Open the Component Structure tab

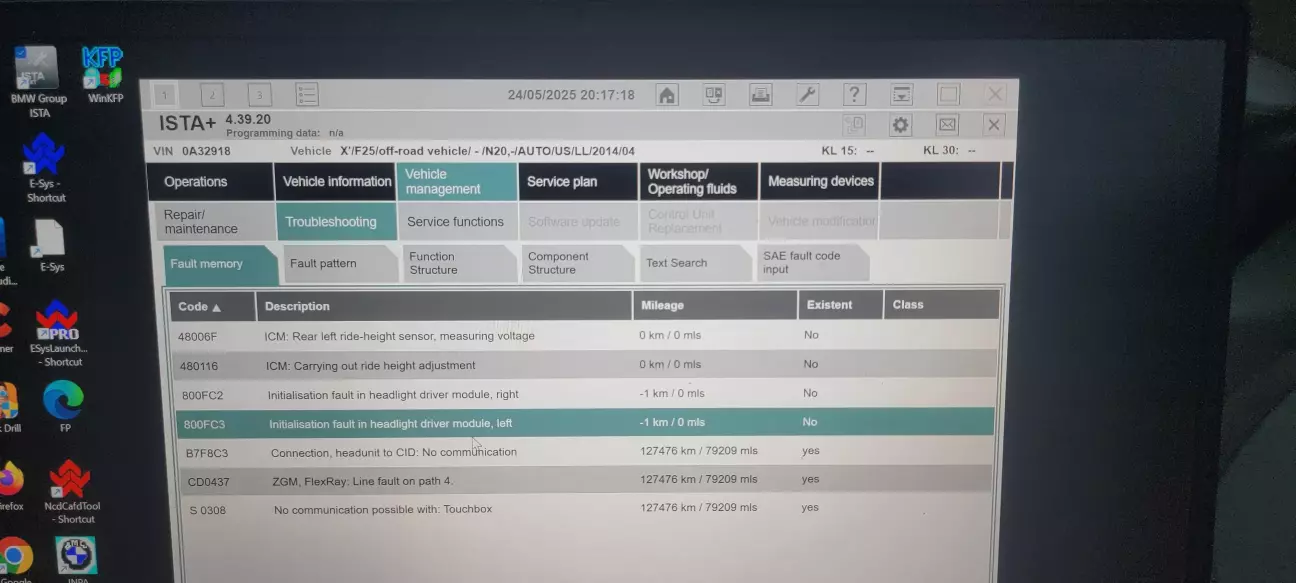(x=577, y=263)
